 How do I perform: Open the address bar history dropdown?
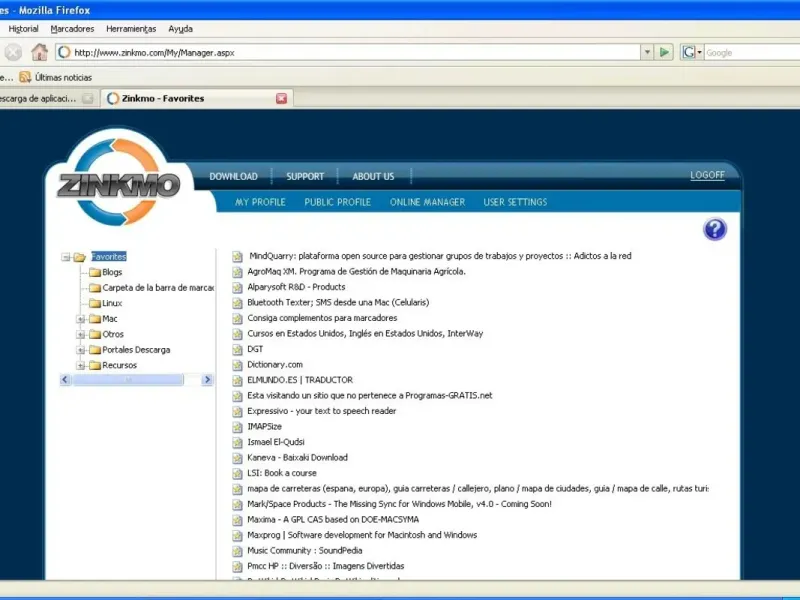(x=647, y=52)
